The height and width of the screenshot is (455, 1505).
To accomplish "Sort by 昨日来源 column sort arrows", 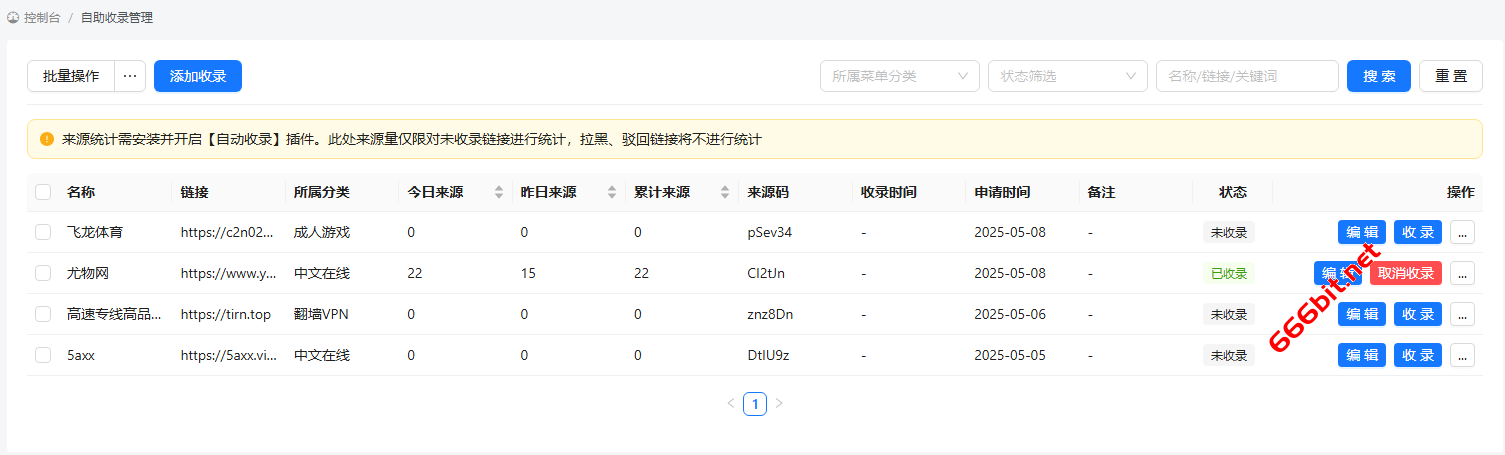I will (612, 192).
